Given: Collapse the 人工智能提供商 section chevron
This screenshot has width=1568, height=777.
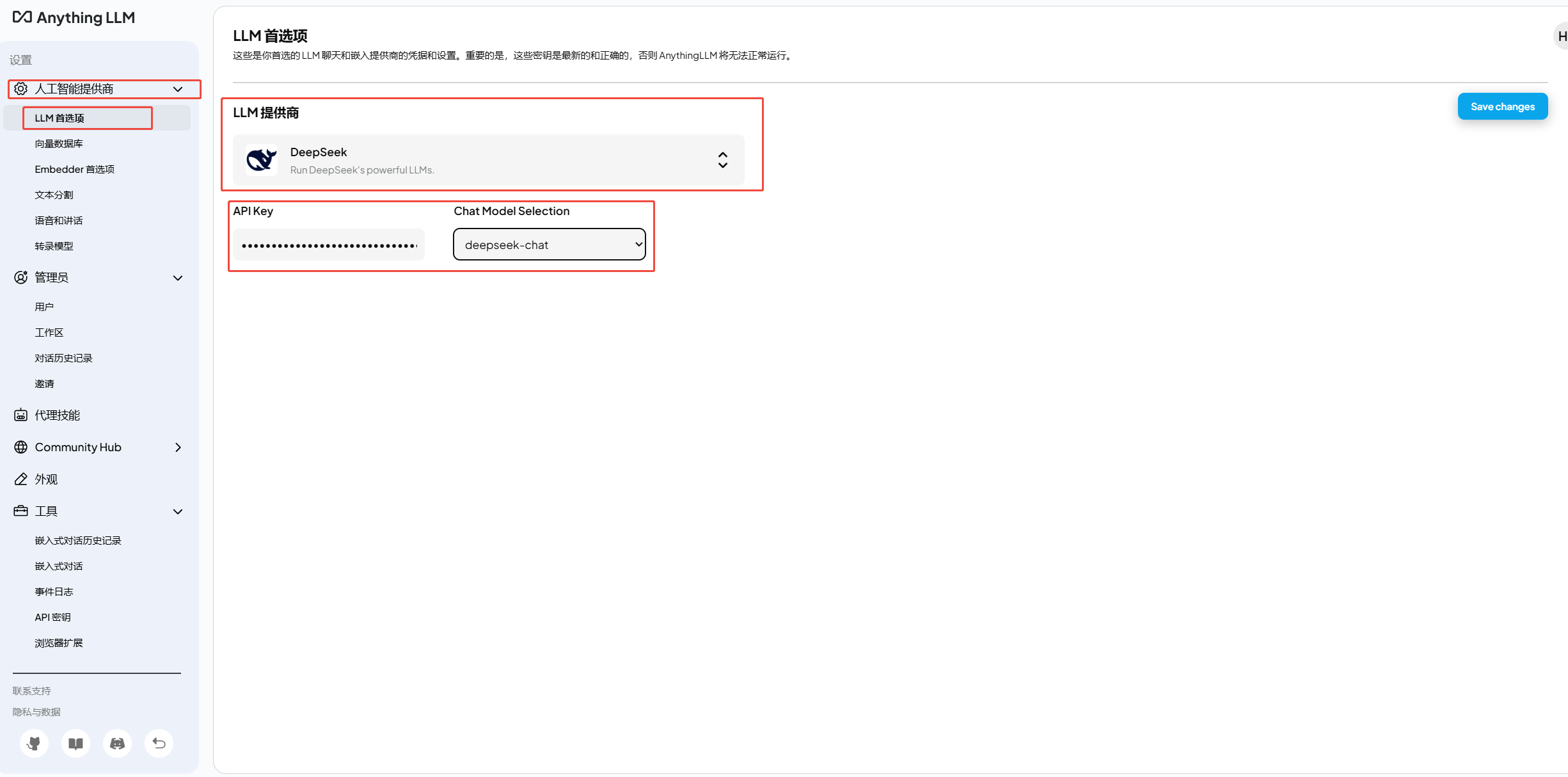Looking at the screenshot, I should point(178,89).
